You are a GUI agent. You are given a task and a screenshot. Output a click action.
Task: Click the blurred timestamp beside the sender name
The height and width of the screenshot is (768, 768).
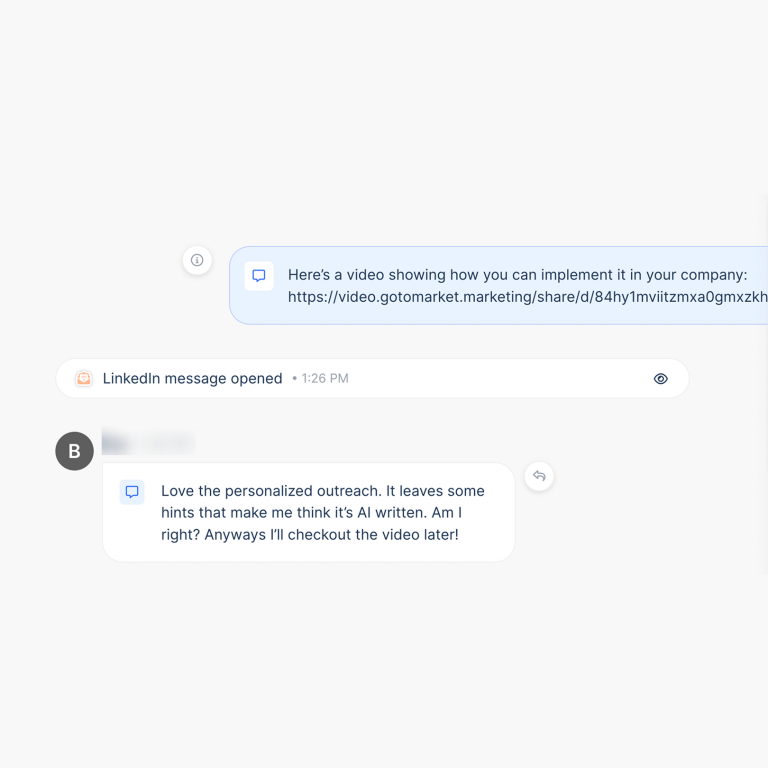tap(166, 442)
